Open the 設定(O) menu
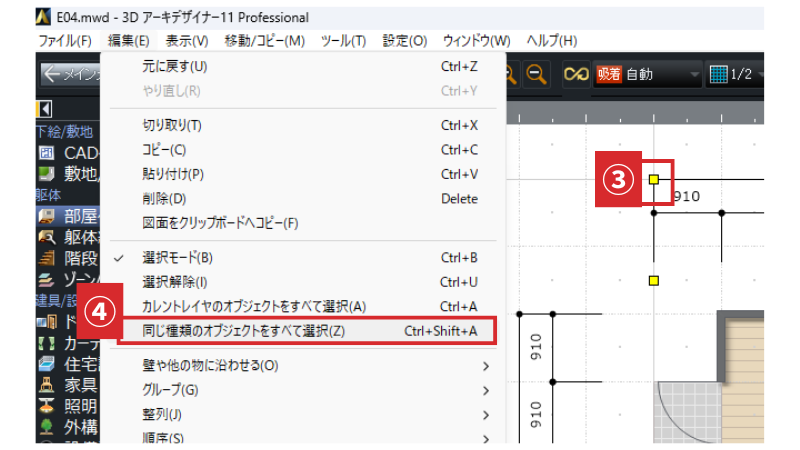Image resolution: width=800 pixels, height=450 pixels. point(405,41)
